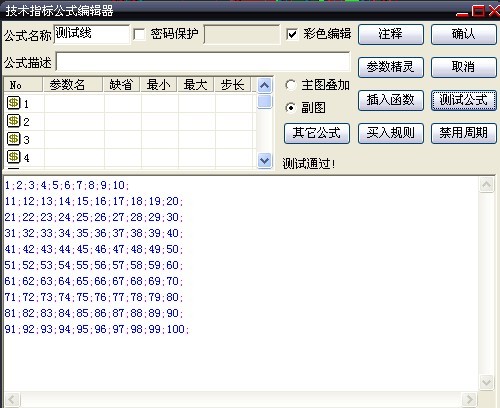Confirm with the 确认 button

tap(464, 34)
